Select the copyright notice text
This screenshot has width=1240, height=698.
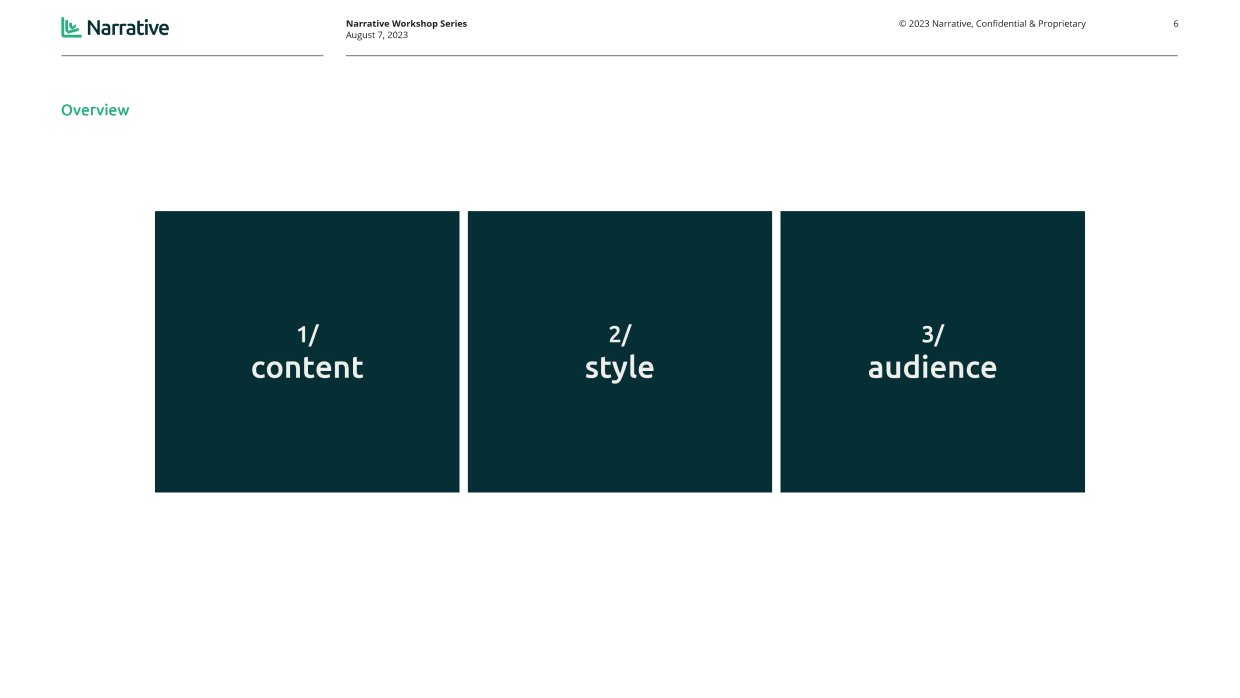point(992,23)
